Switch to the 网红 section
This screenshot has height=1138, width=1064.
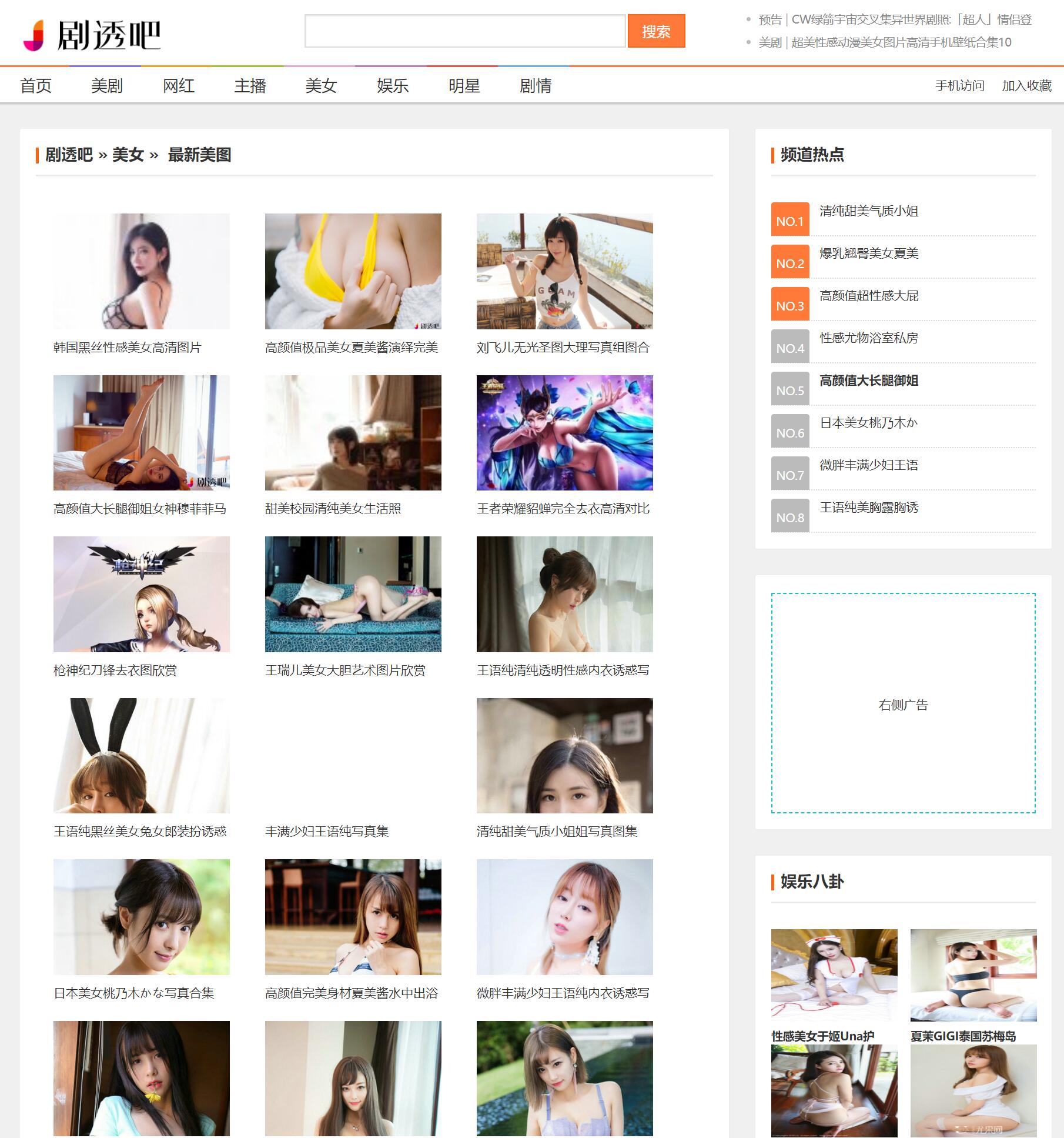[179, 86]
